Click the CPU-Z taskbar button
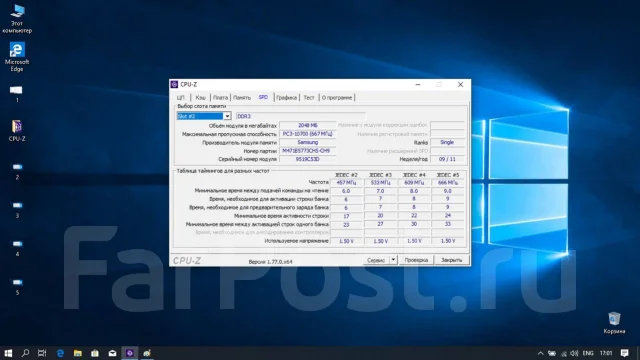The width and height of the screenshot is (640, 360). click(x=130, y=353)
